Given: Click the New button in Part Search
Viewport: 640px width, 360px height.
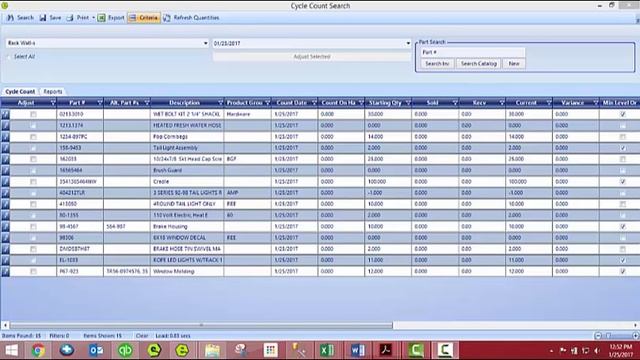Looking at the screenshot, I should coord(514,64).
